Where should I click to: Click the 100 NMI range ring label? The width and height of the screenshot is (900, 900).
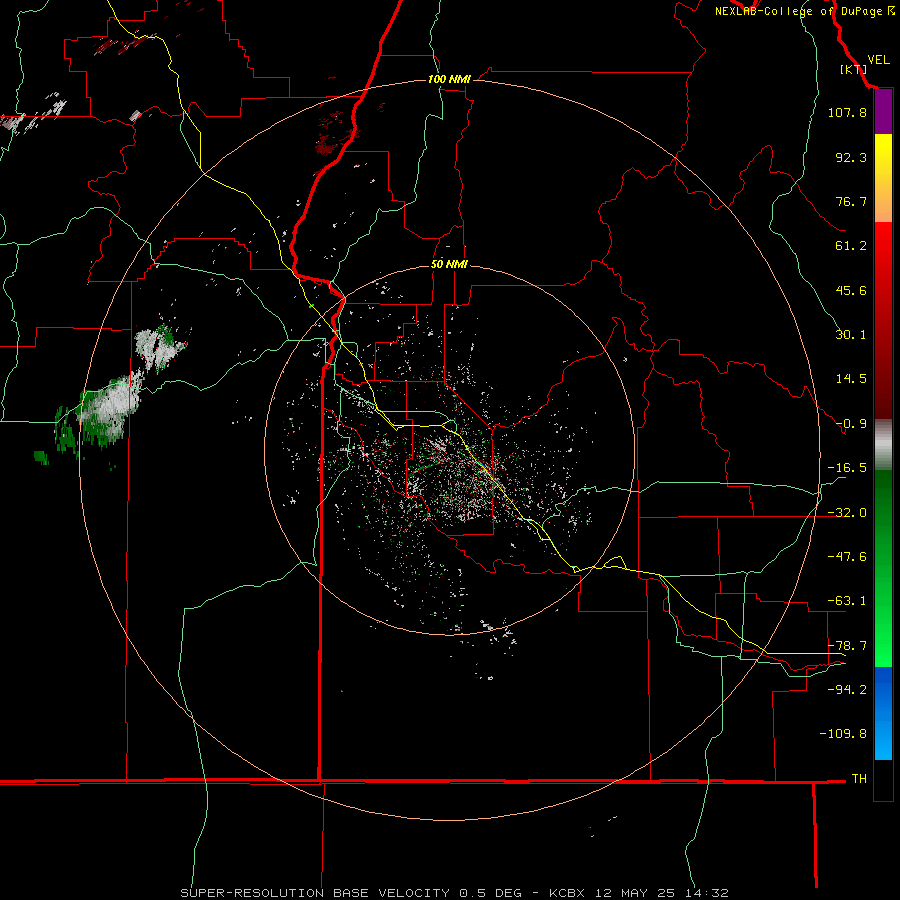(449, 79)
